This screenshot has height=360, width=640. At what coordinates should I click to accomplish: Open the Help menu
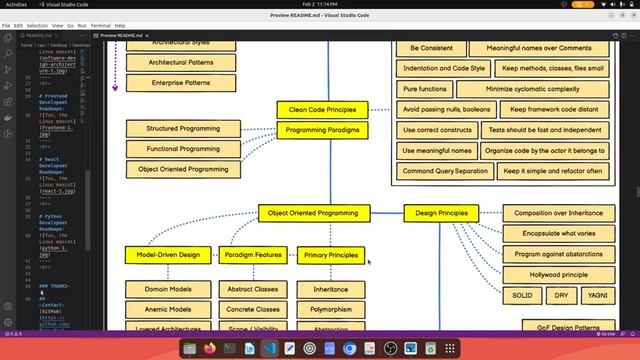pyautogui.click(x=120, y=26)
